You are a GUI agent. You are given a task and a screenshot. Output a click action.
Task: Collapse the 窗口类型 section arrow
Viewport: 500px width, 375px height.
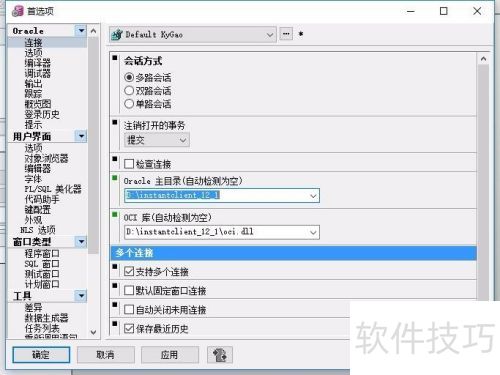click(81, 241)
